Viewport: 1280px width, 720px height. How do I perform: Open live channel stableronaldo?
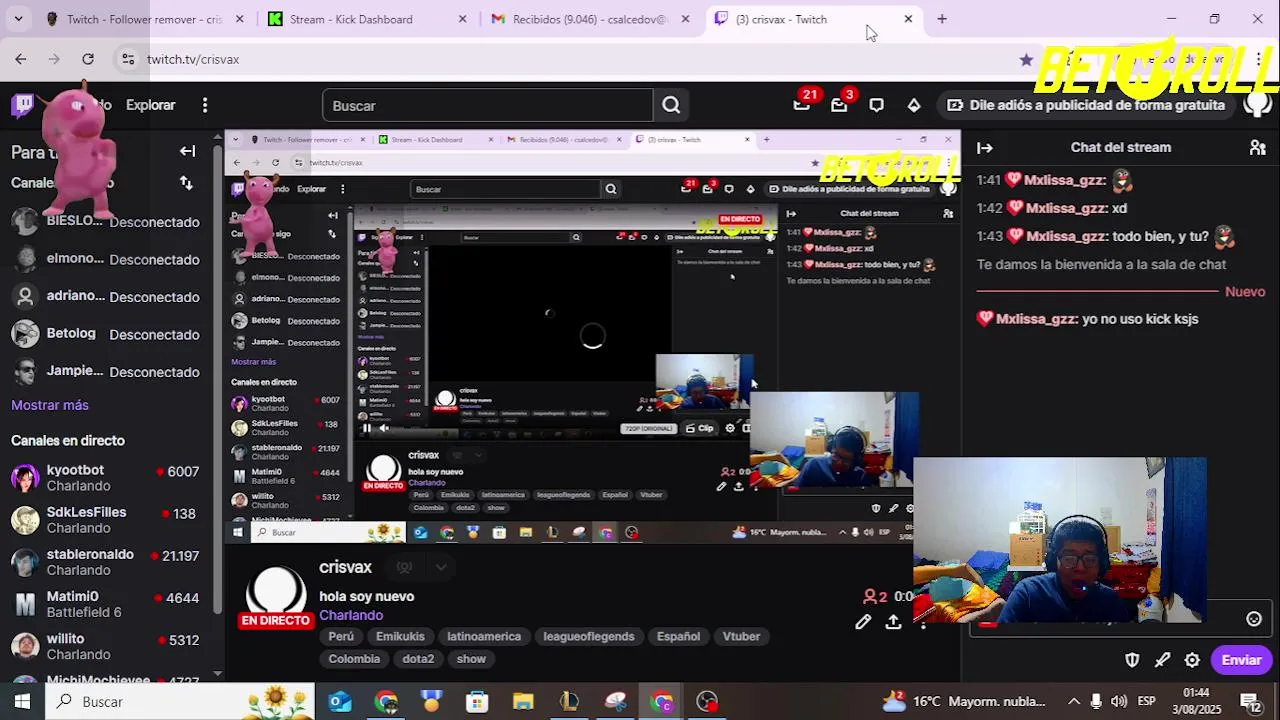pos(105,562)
